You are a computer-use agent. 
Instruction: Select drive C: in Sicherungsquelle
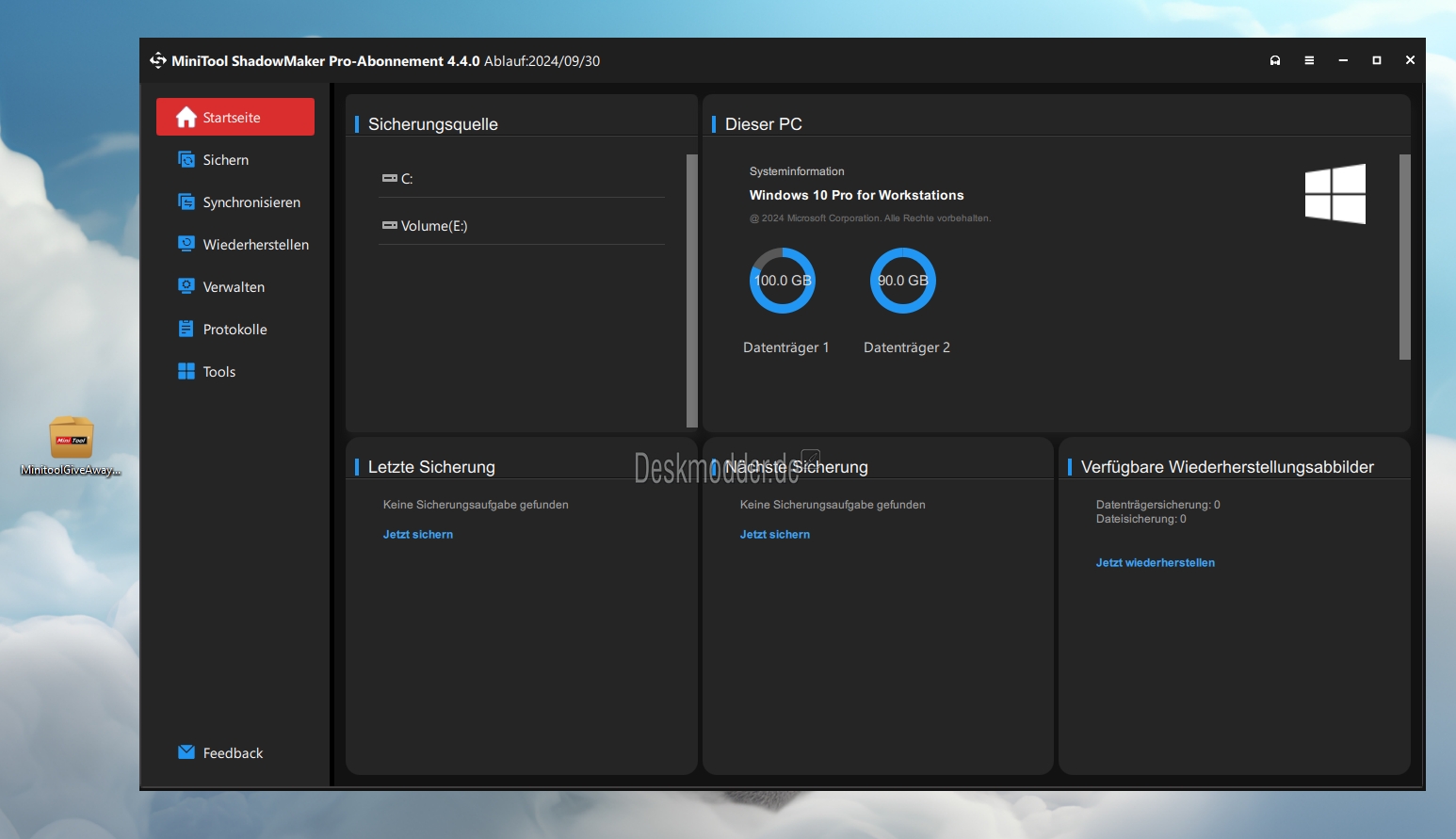click(x=522, y=178)
